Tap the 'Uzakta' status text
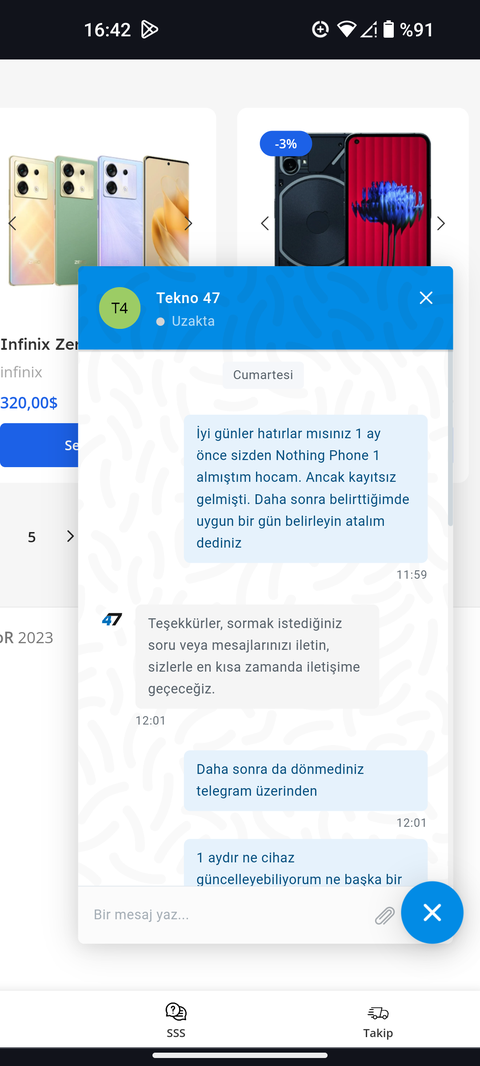Screen dimensions: 480x1066 click(x=193, y=321)
